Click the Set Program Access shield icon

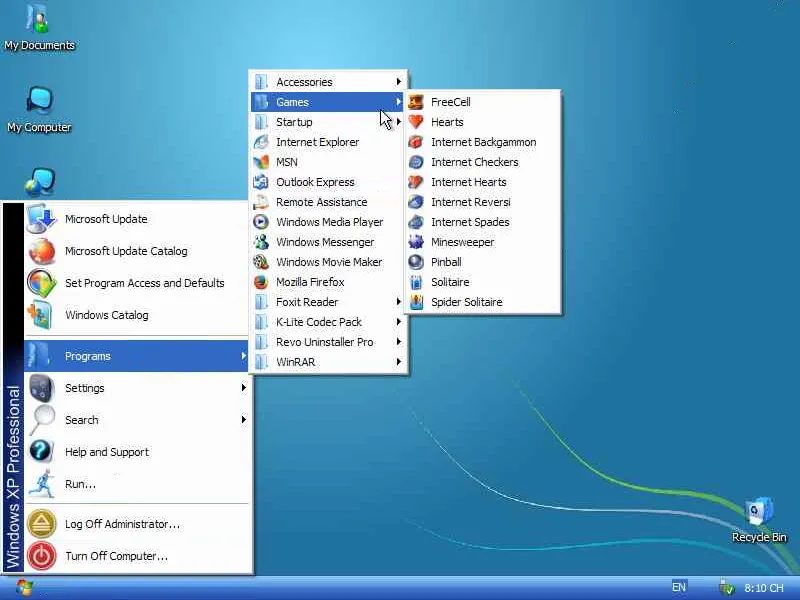[41, 283]
